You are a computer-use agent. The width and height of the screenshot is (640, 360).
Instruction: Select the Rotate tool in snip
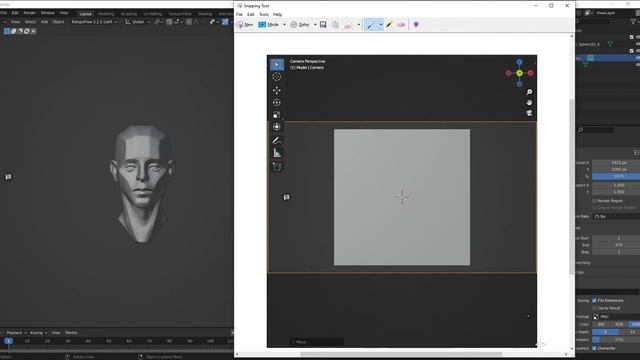pyautogui.click(x=277, y=102)
